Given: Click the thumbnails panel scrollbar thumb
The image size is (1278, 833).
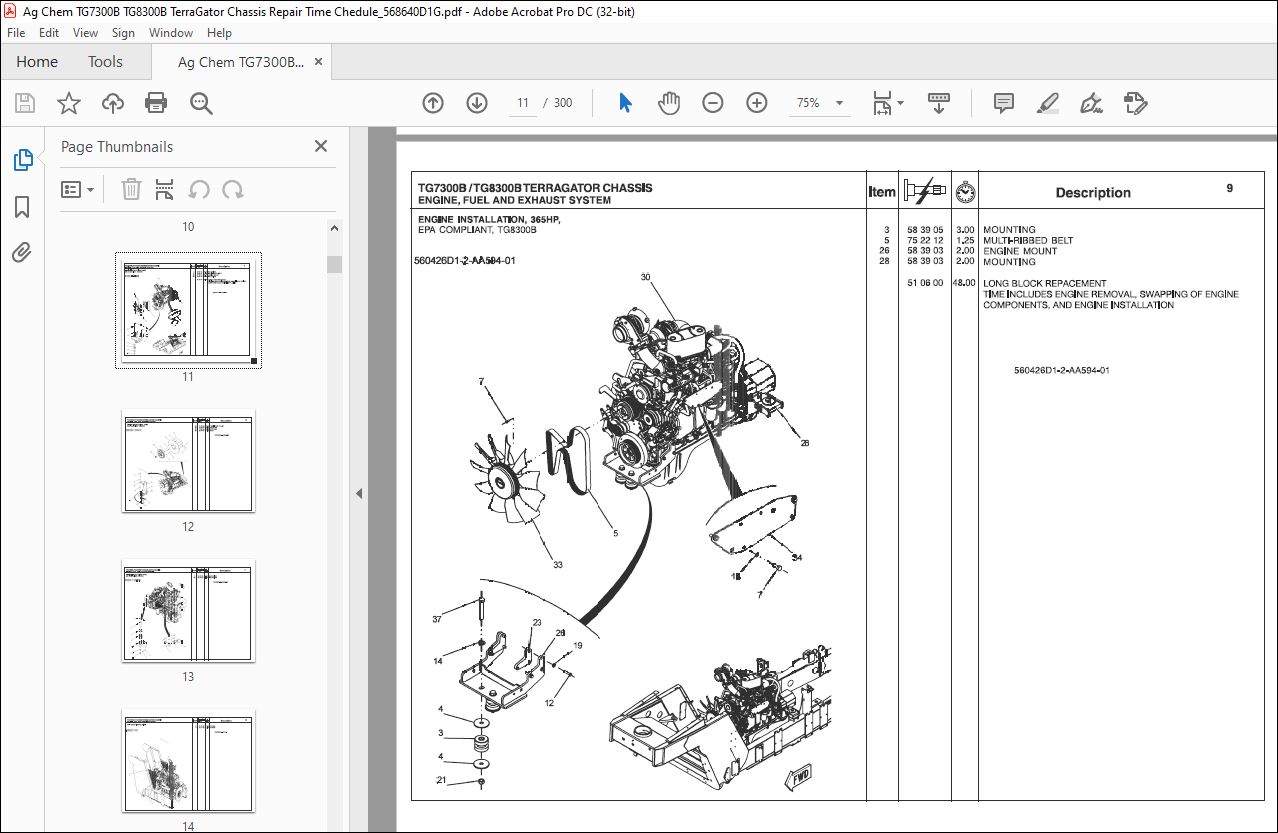Looking at the screenshot, I should [x=334, y=264].
